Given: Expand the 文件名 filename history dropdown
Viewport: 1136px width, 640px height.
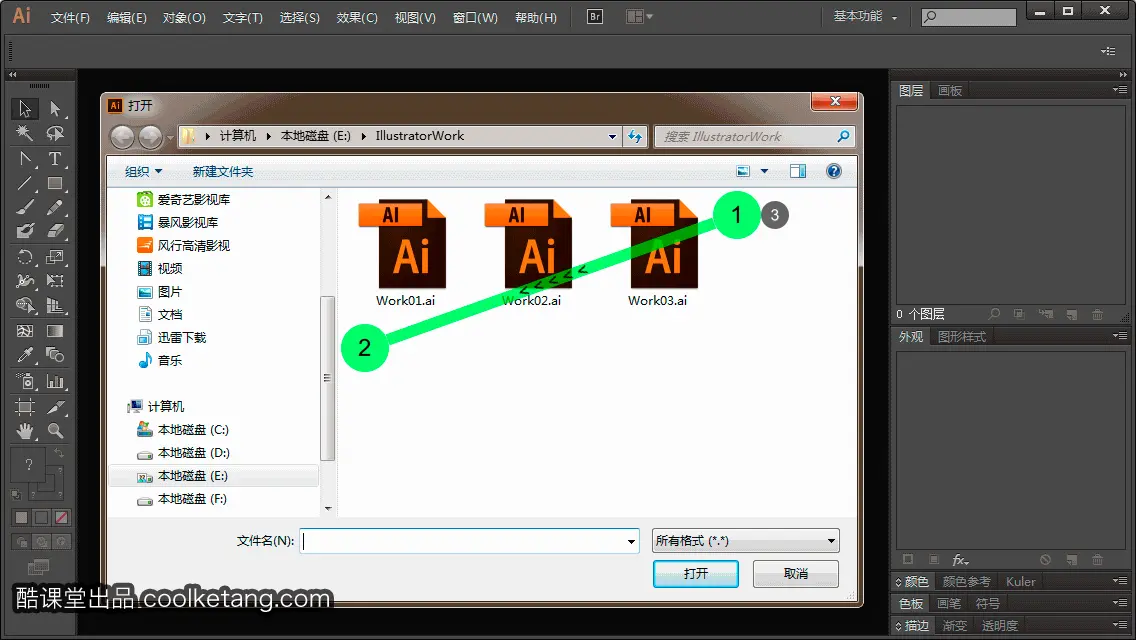Looking at the screenshot, I should point(631,541).
